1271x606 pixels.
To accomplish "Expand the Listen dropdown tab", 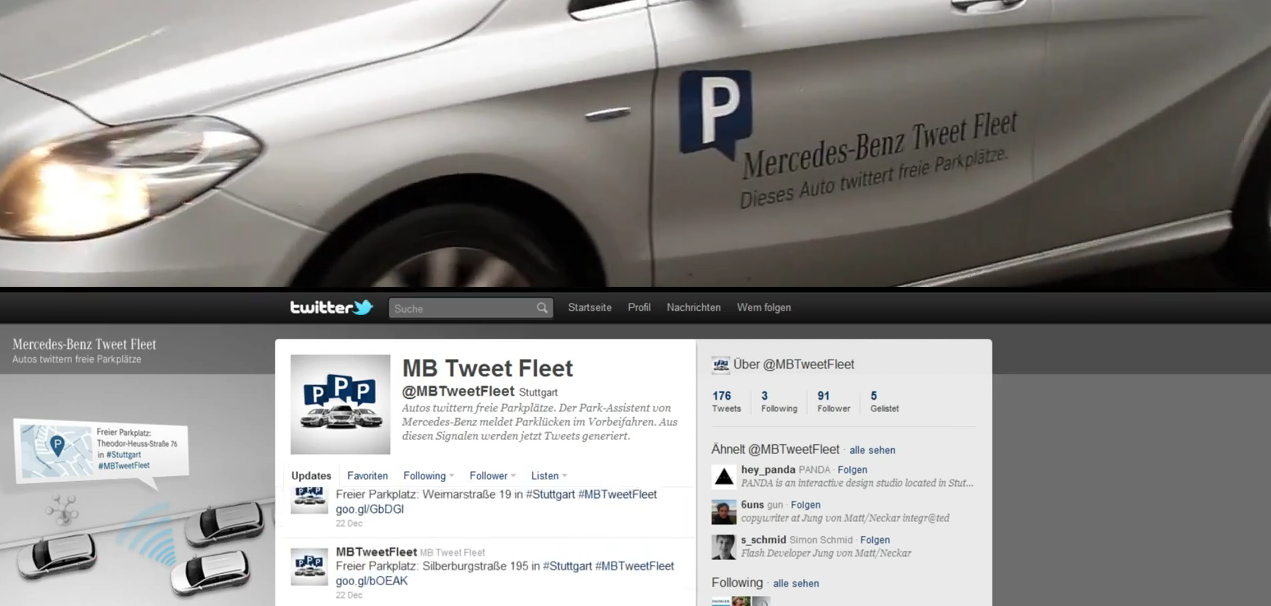I will tap(549, 476).
